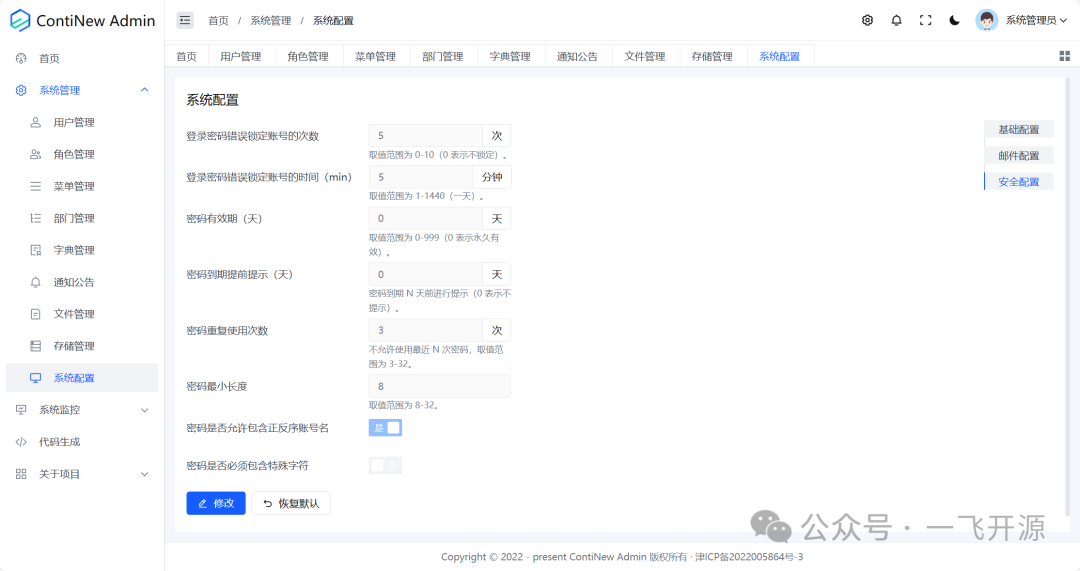Toggle 密码是否必须包含特殊字符 switch
This screenshot has height=571, width=1080.
click(x=385, y=466)
